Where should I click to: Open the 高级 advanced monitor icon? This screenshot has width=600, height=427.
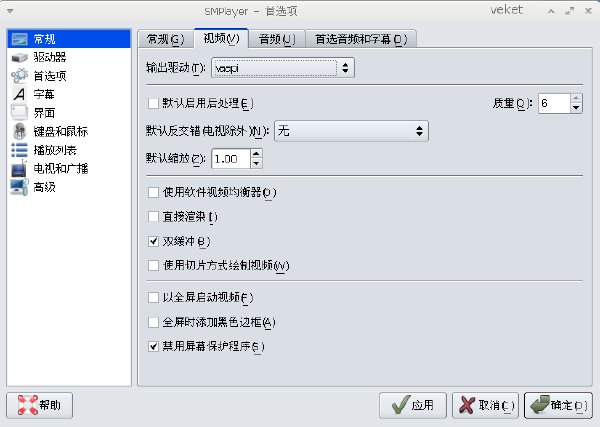pos(19,187)
